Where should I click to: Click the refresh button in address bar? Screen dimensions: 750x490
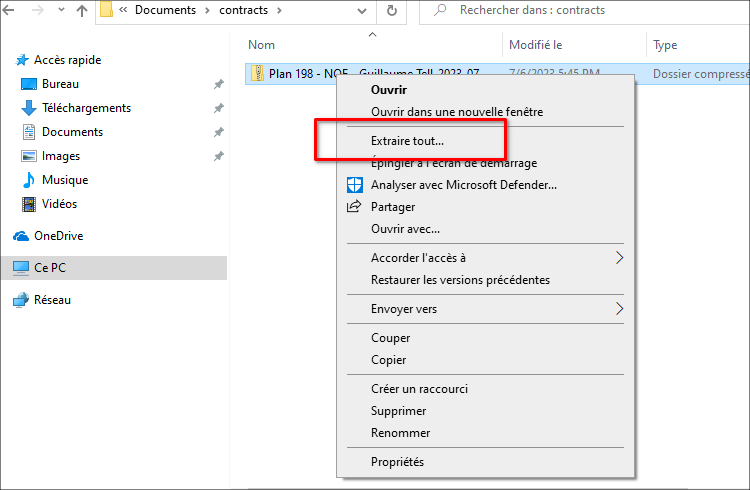point(391,12)
